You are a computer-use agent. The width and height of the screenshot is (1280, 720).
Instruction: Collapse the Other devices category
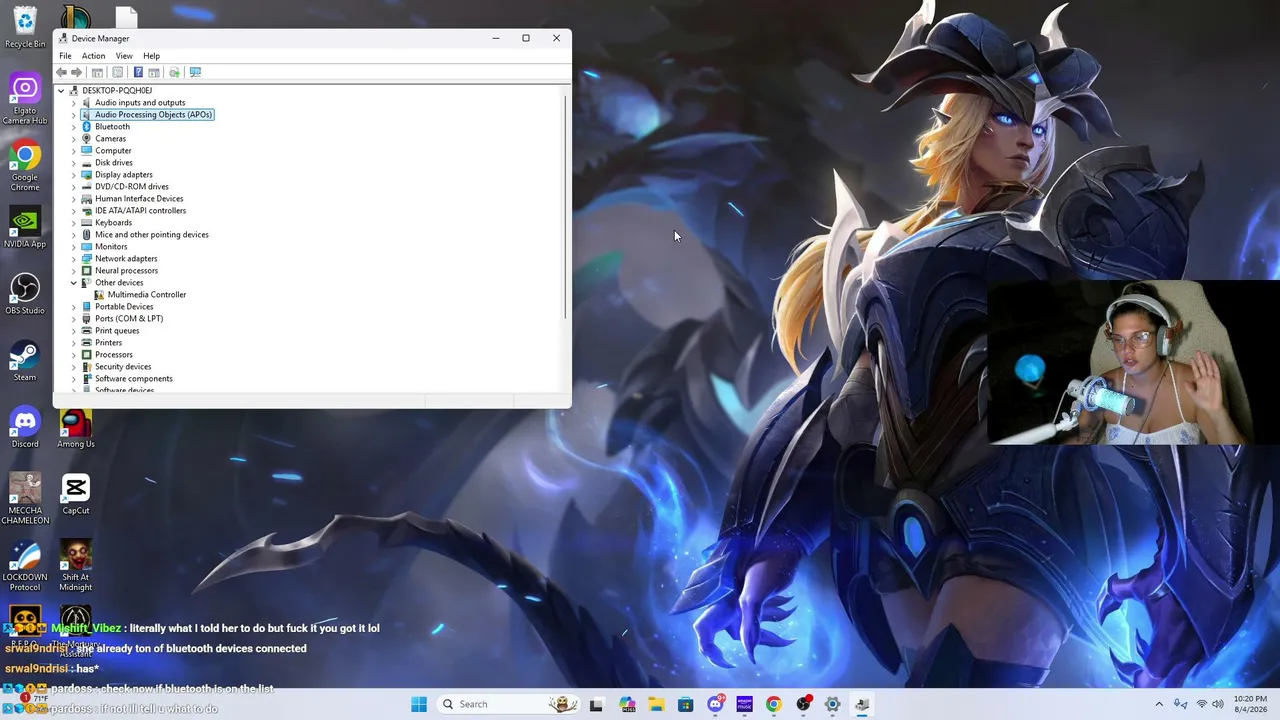[x=73, y=283]
